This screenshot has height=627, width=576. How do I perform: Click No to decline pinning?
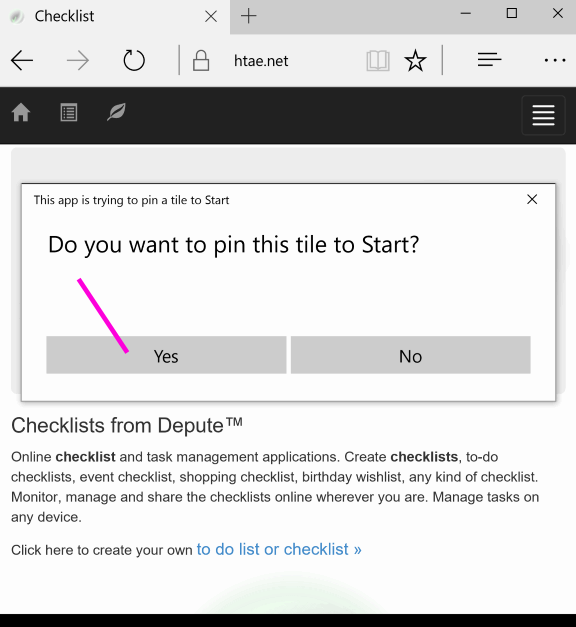point(410,355)
